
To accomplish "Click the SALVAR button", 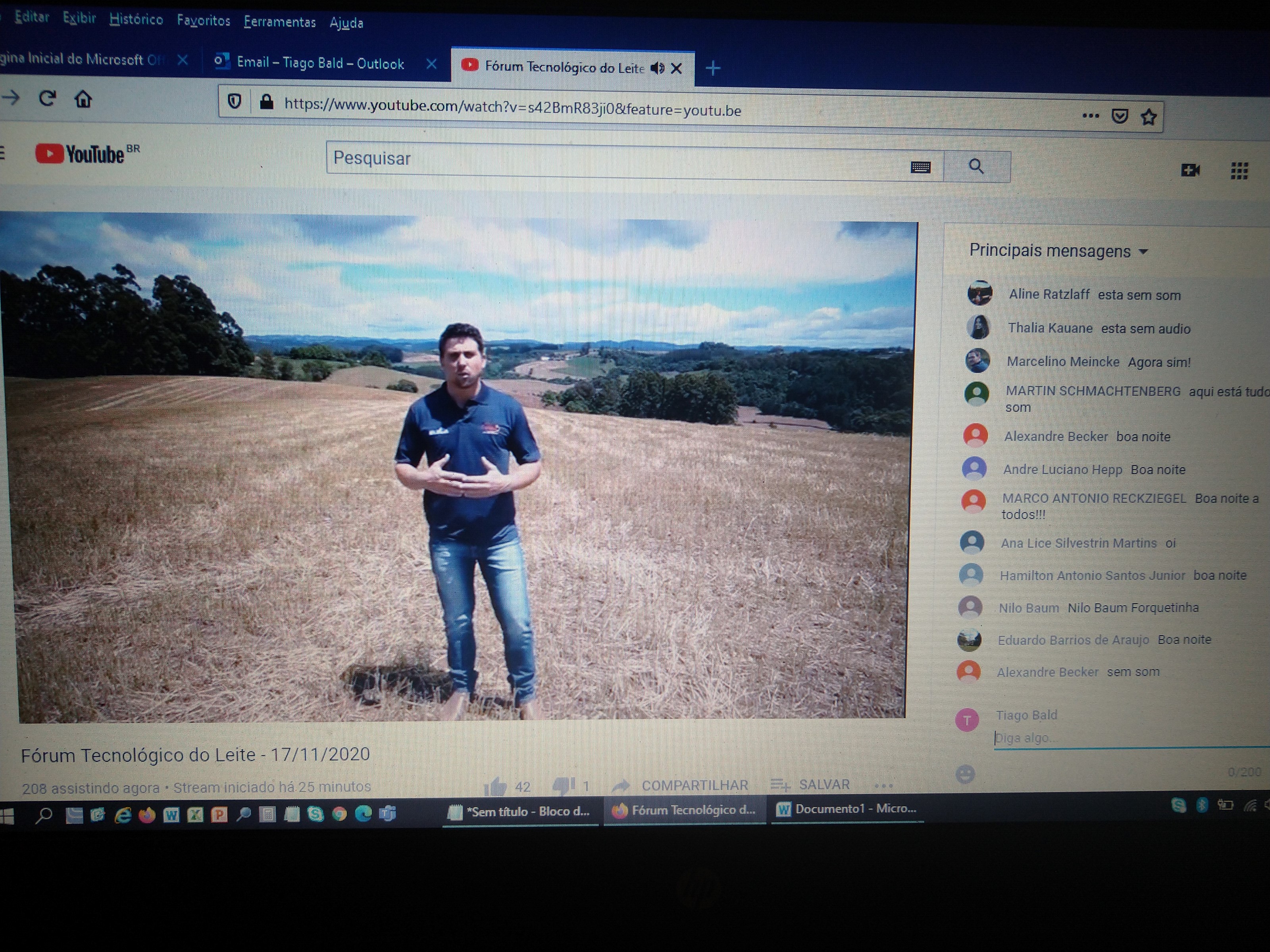I will [x=810, y=785].
